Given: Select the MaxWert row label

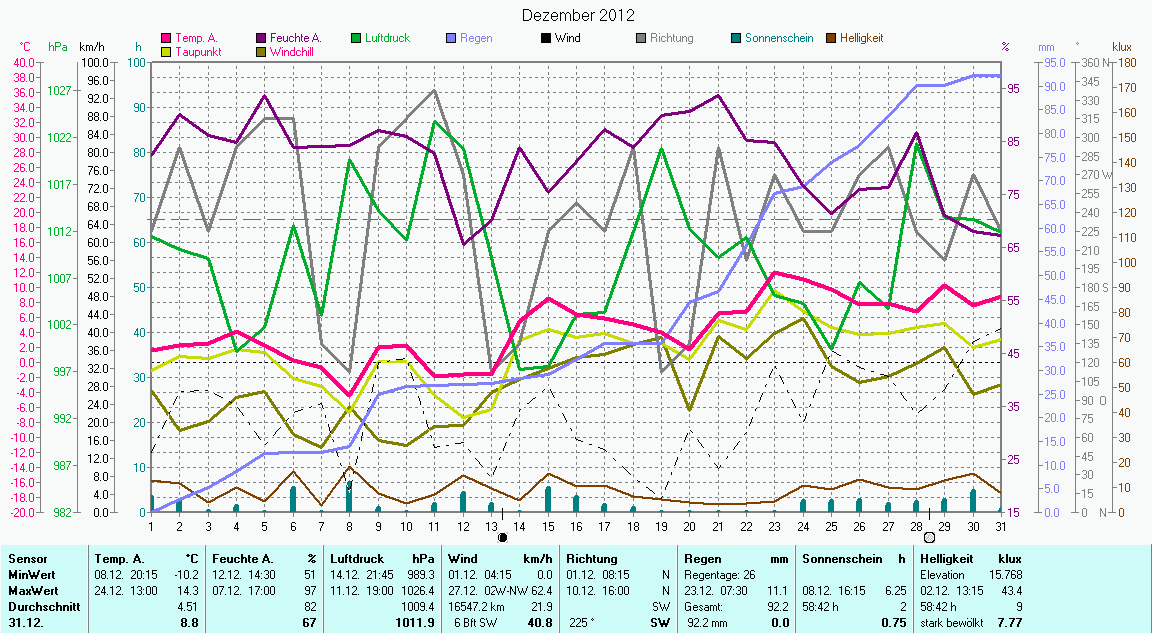Looking at the screenshot, I should coord(32,591).
